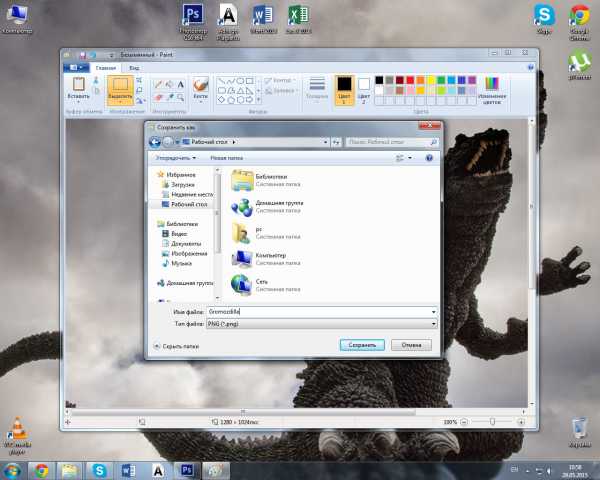This screenshot has height=480, width=600.
Task: Open the Windows Start menu
Action: point(12,470)
